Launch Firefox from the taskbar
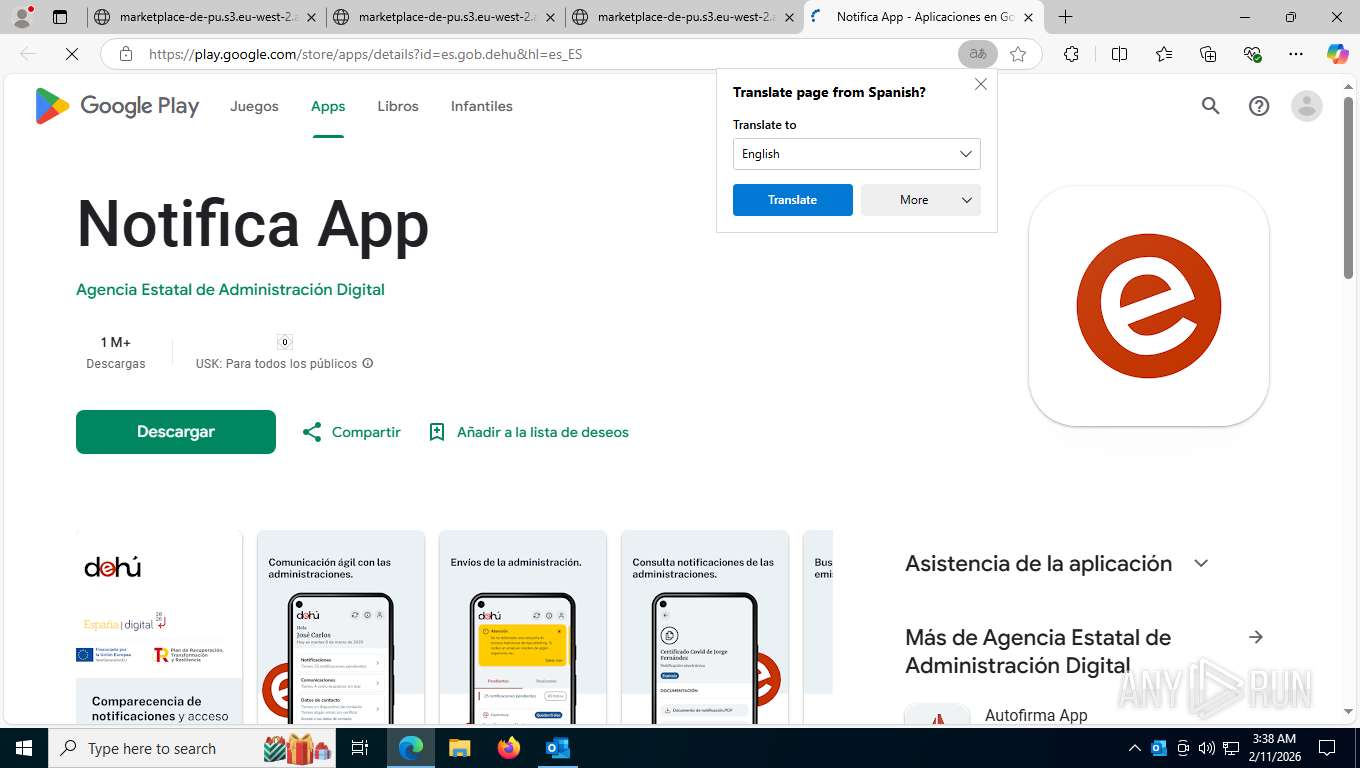The height and width of the screenshot is (768, 1360). click(x=509, y=748)
